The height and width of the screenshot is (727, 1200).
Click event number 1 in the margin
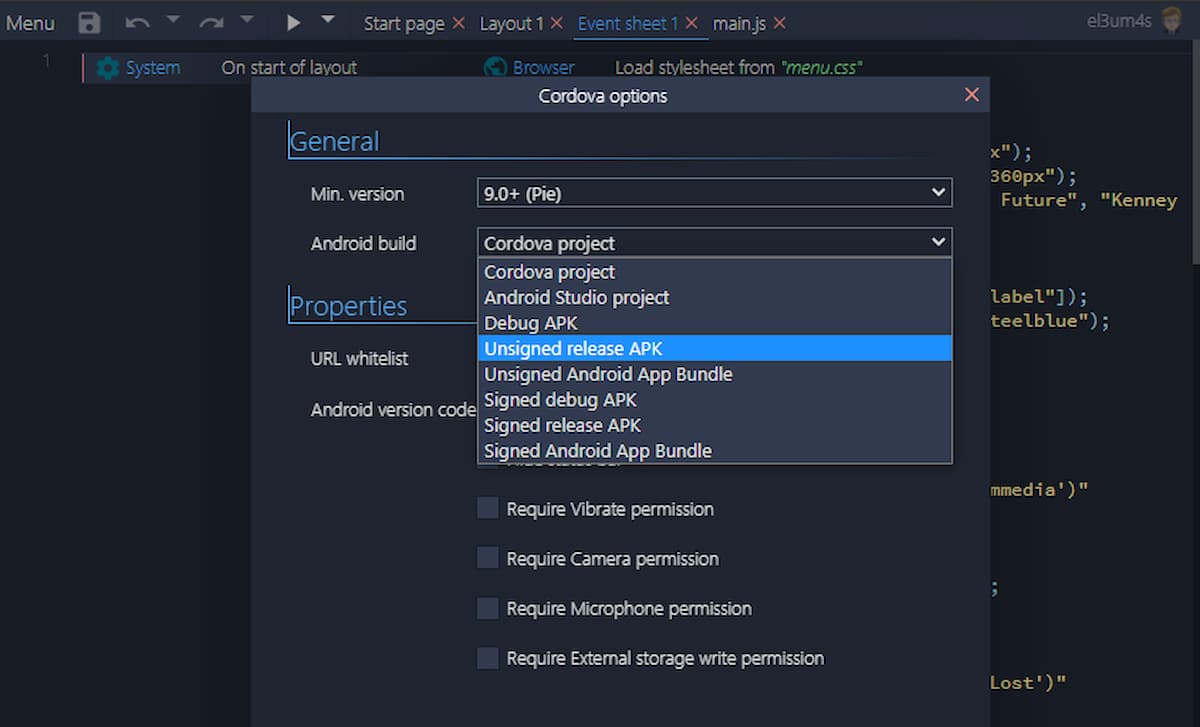(45, 62)
